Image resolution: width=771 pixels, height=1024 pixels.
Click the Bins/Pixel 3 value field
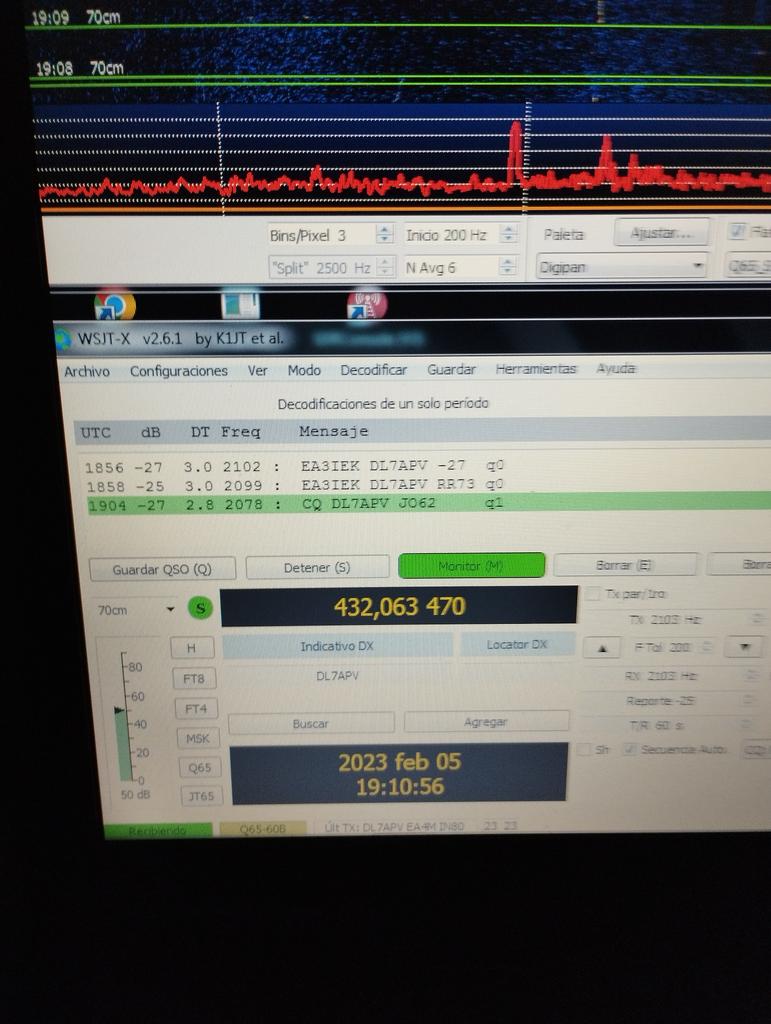(x=323, y=235)
